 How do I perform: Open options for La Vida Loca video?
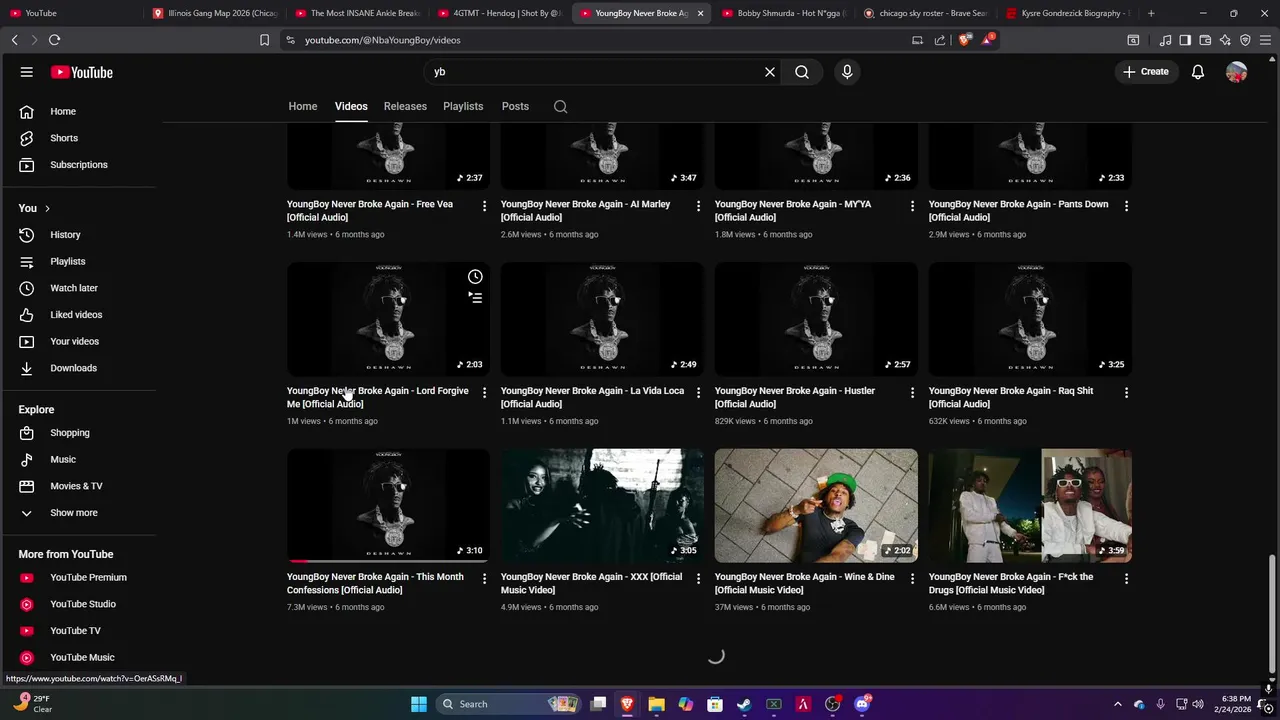(x=698, y=393)
